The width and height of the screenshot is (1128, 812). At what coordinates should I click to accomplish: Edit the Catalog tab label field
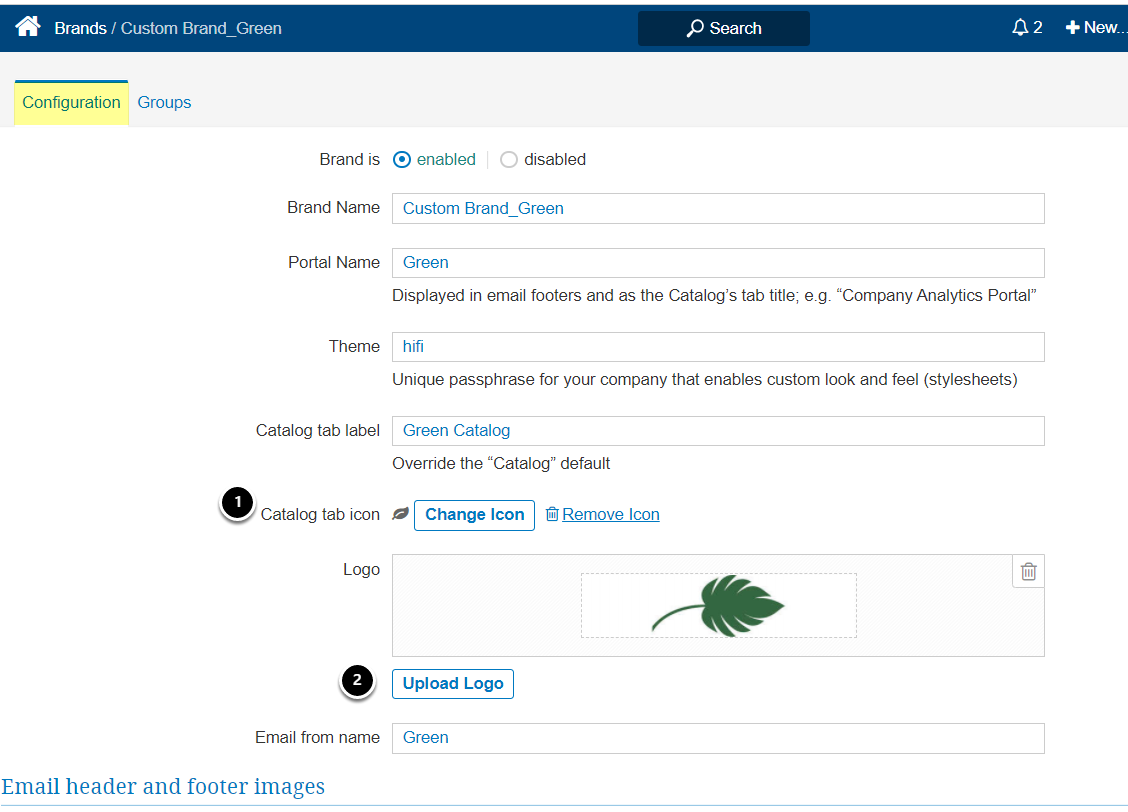[718, 431]
